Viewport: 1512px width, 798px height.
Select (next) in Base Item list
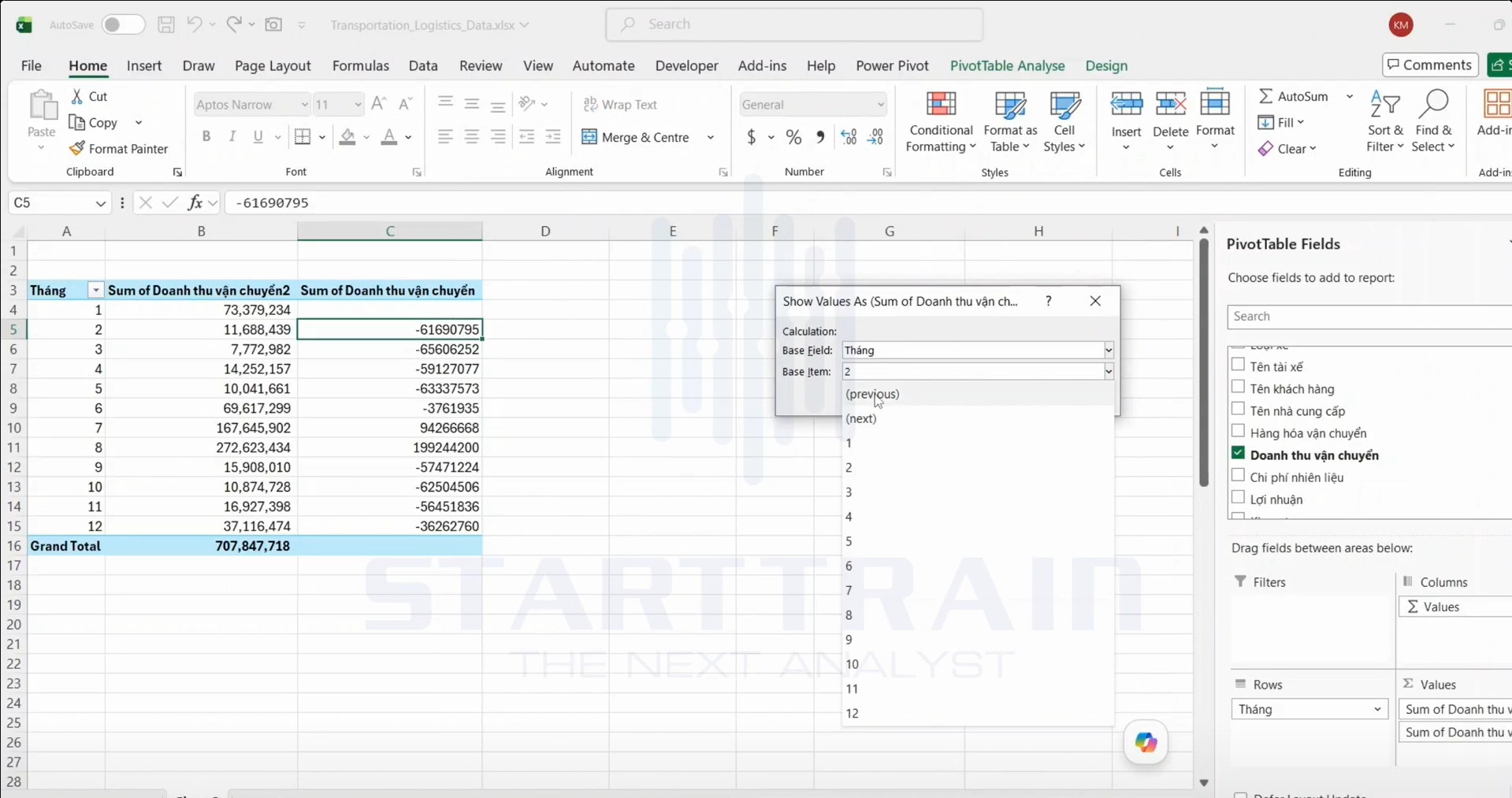(977, 418)
